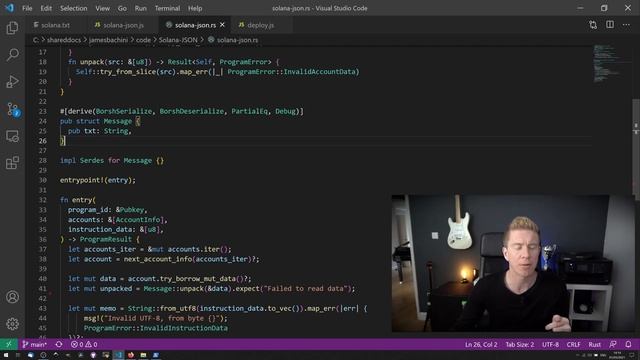640x360 pixels.
Task: Click on 'pub struct Message {' line
Action: click(100, 121)
